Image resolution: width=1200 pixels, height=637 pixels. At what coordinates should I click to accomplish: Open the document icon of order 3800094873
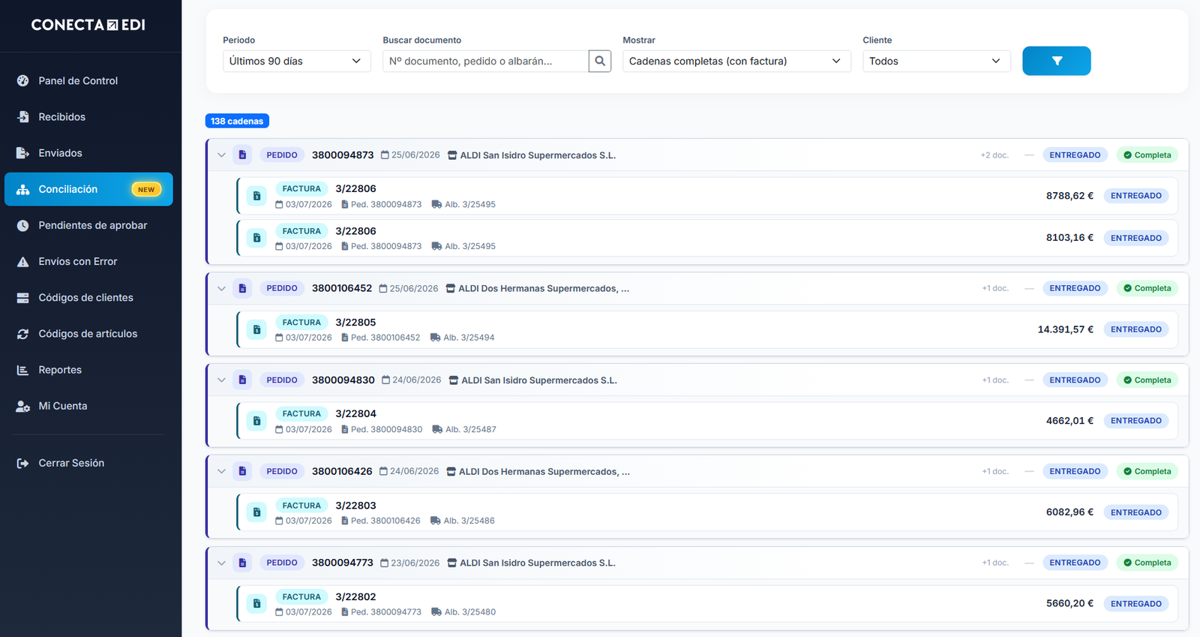(x=242, y=155)
